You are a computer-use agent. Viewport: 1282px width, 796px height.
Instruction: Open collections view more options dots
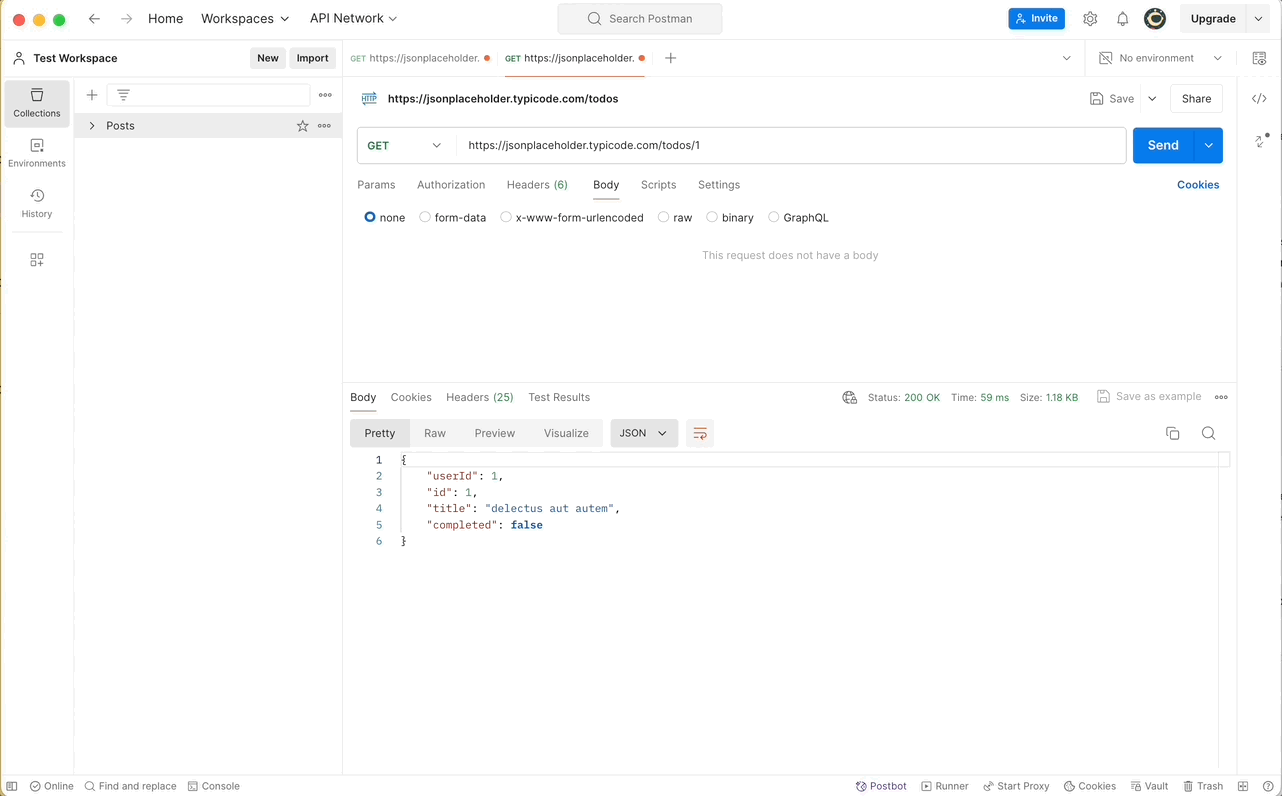coord(325,95)
